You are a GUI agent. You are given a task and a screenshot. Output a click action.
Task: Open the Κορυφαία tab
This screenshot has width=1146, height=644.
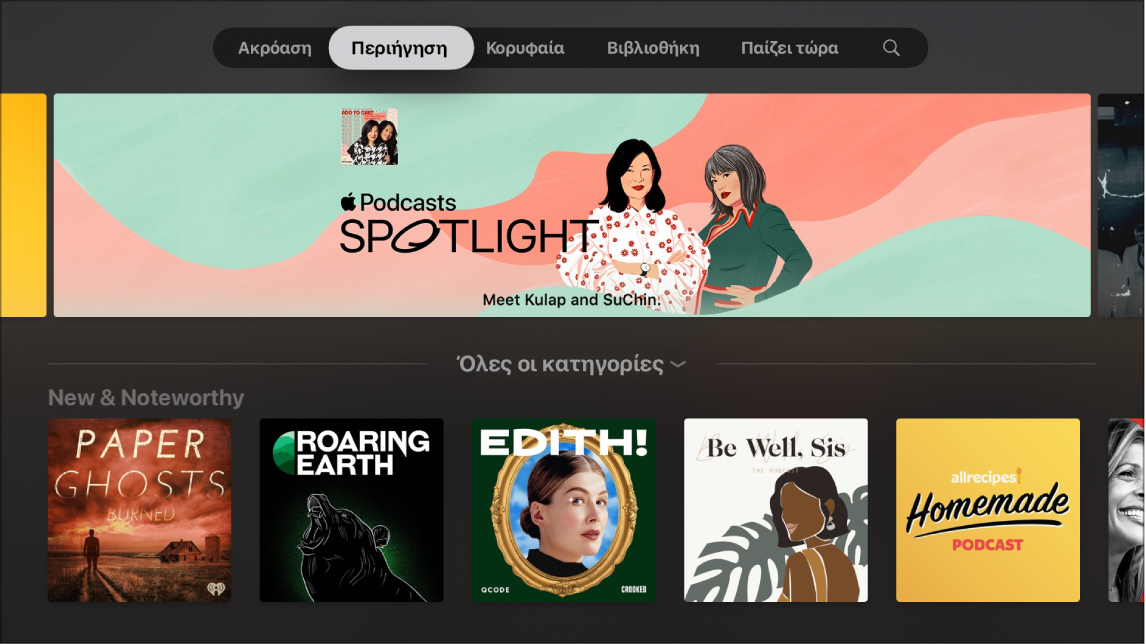525,48
